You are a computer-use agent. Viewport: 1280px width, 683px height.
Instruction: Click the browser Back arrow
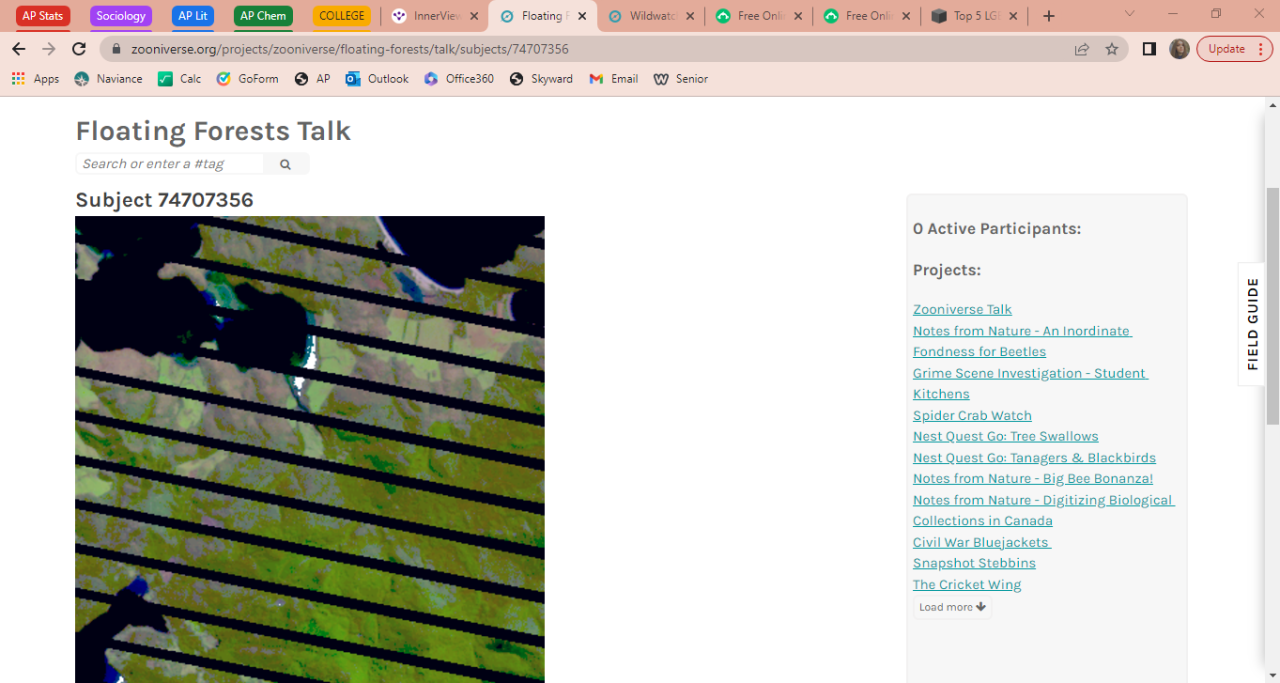tap(18, 49)
